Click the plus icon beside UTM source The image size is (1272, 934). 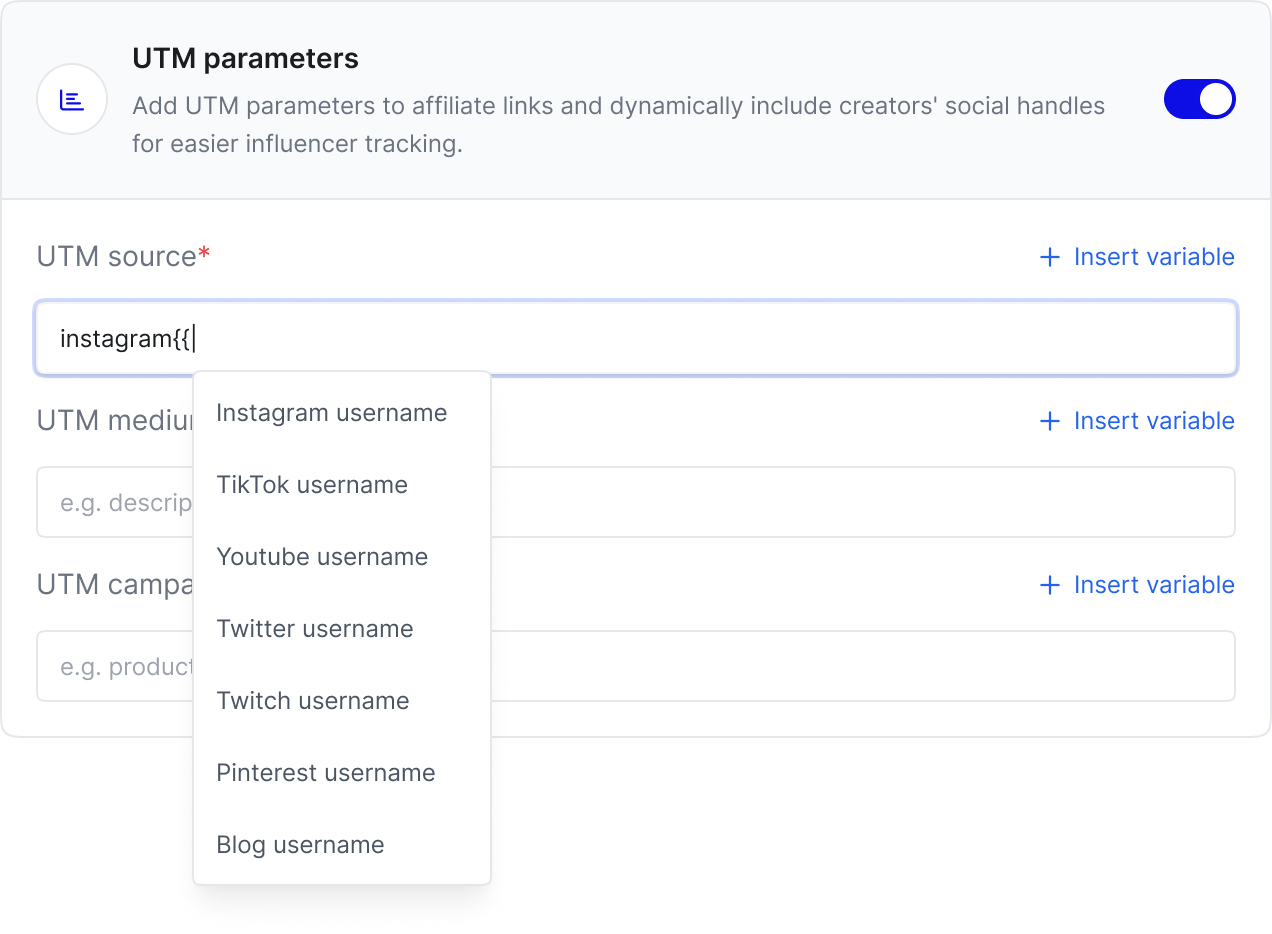click(1049, 257)
